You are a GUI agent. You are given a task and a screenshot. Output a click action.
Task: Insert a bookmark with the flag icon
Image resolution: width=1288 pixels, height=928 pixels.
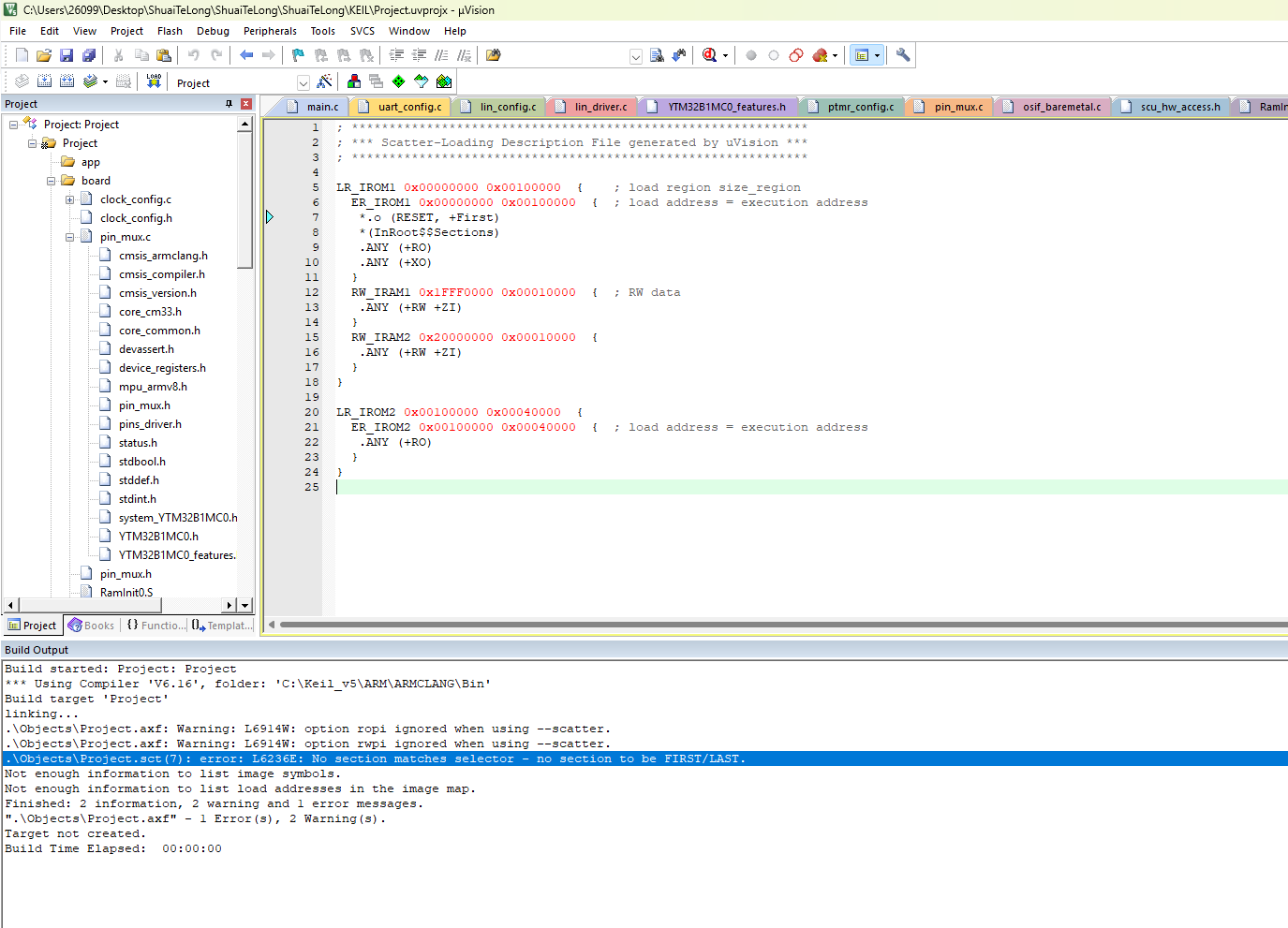298,55
